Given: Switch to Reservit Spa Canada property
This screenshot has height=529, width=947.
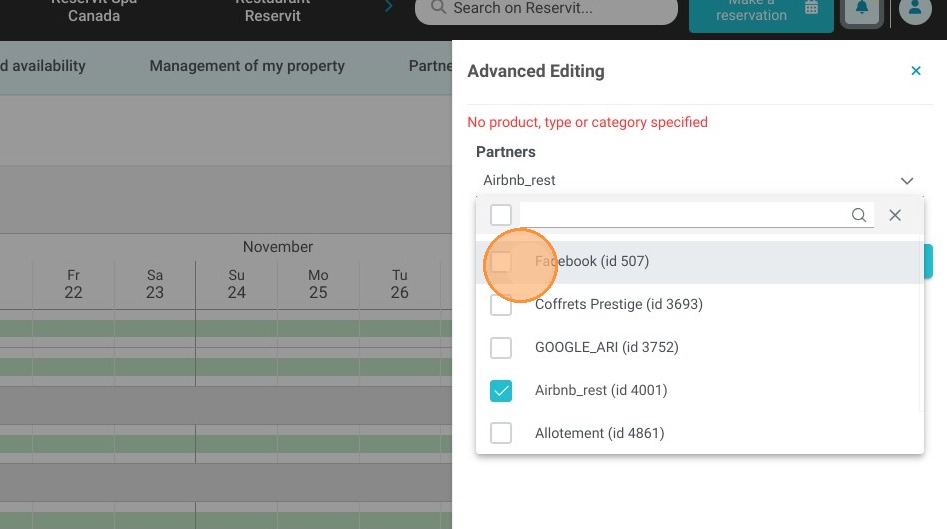Looking at the screenshot, I should pyautogui.click(x=94, y=11).
